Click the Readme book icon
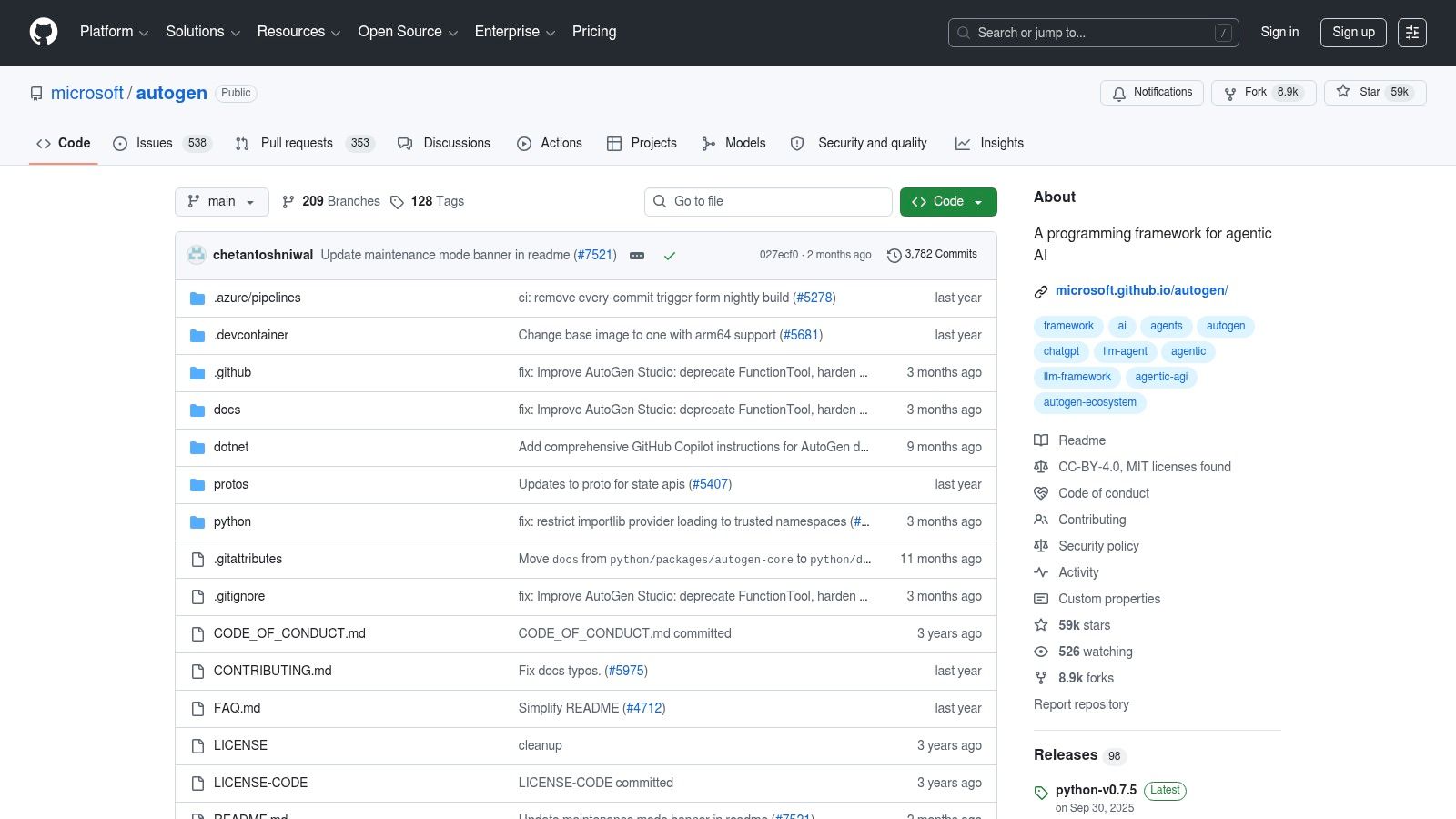1456x819 pixels. pos(1041,440)
